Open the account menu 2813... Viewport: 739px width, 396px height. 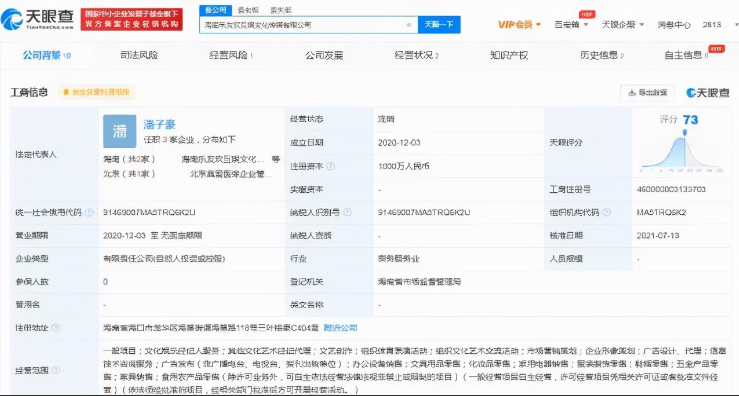click(714, 25)
